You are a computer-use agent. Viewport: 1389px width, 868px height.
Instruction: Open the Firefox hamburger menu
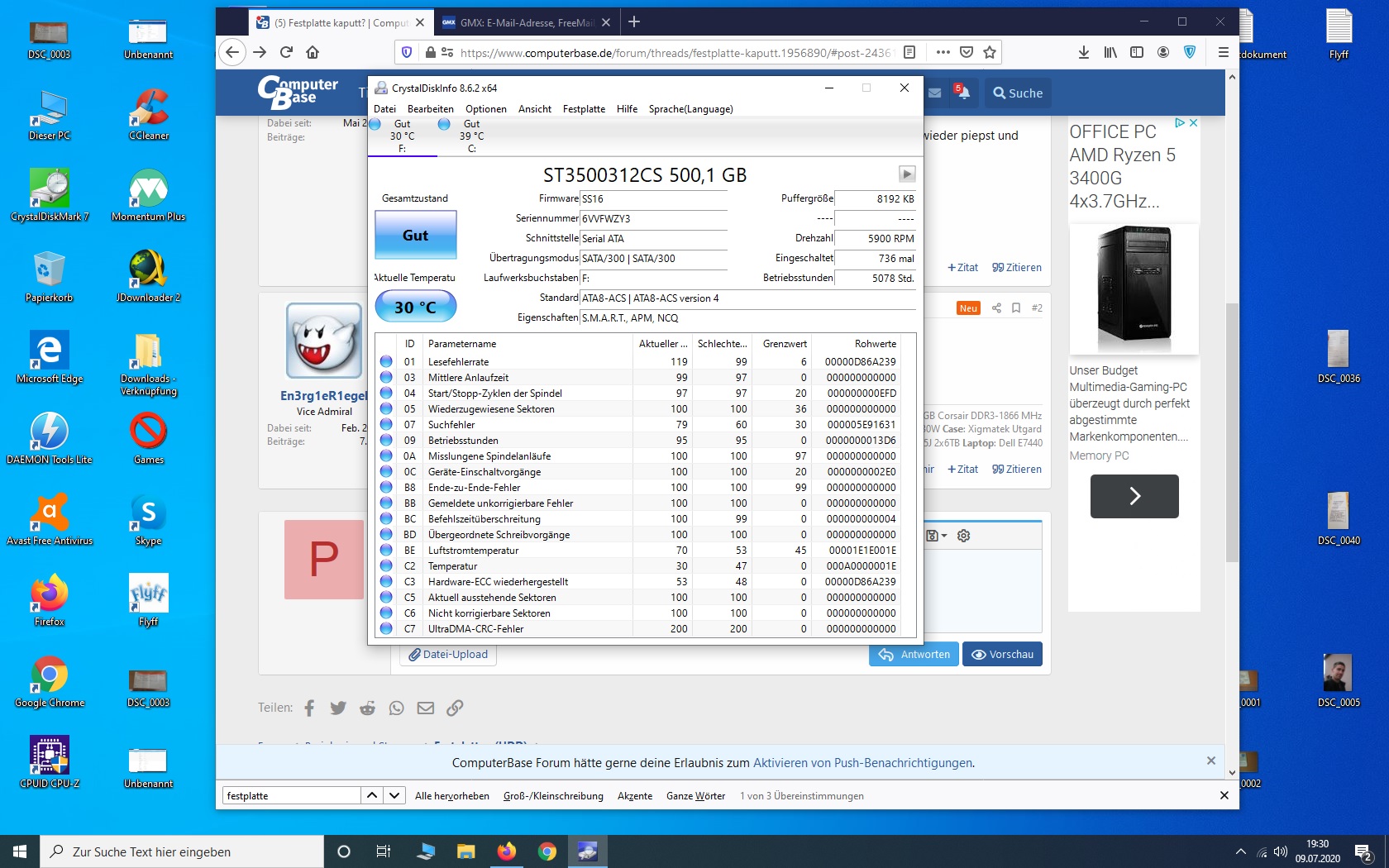coord(1224,52)
